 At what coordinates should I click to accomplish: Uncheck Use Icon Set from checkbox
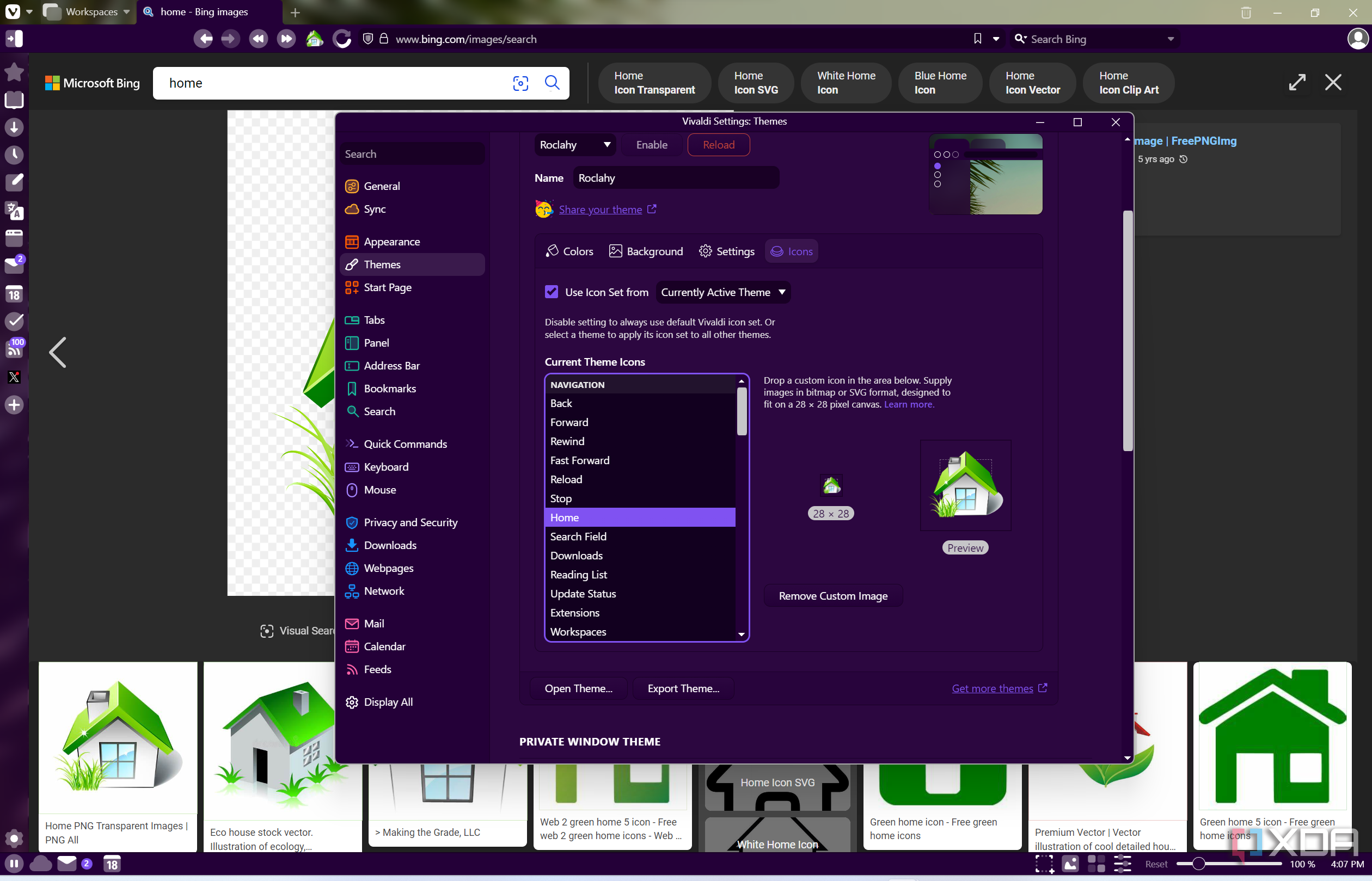tap(551, 292)
